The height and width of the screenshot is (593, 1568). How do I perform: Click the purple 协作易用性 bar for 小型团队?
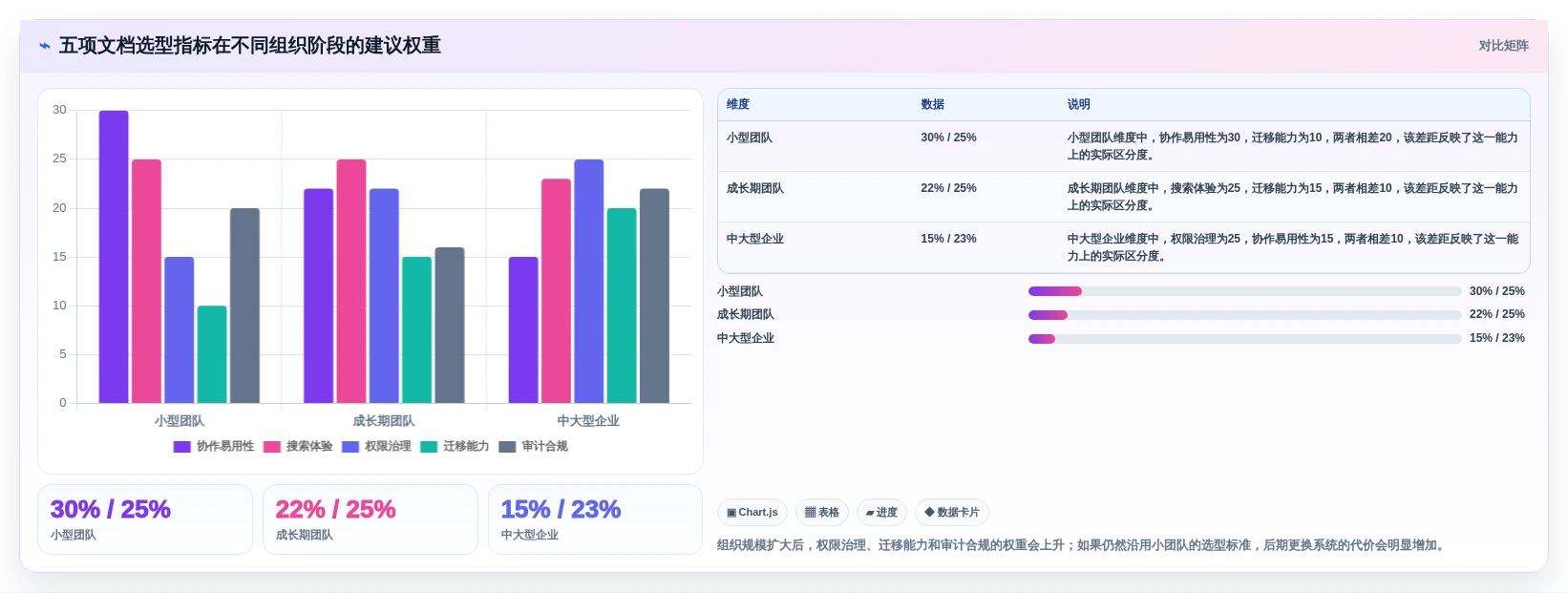[114, 257]
